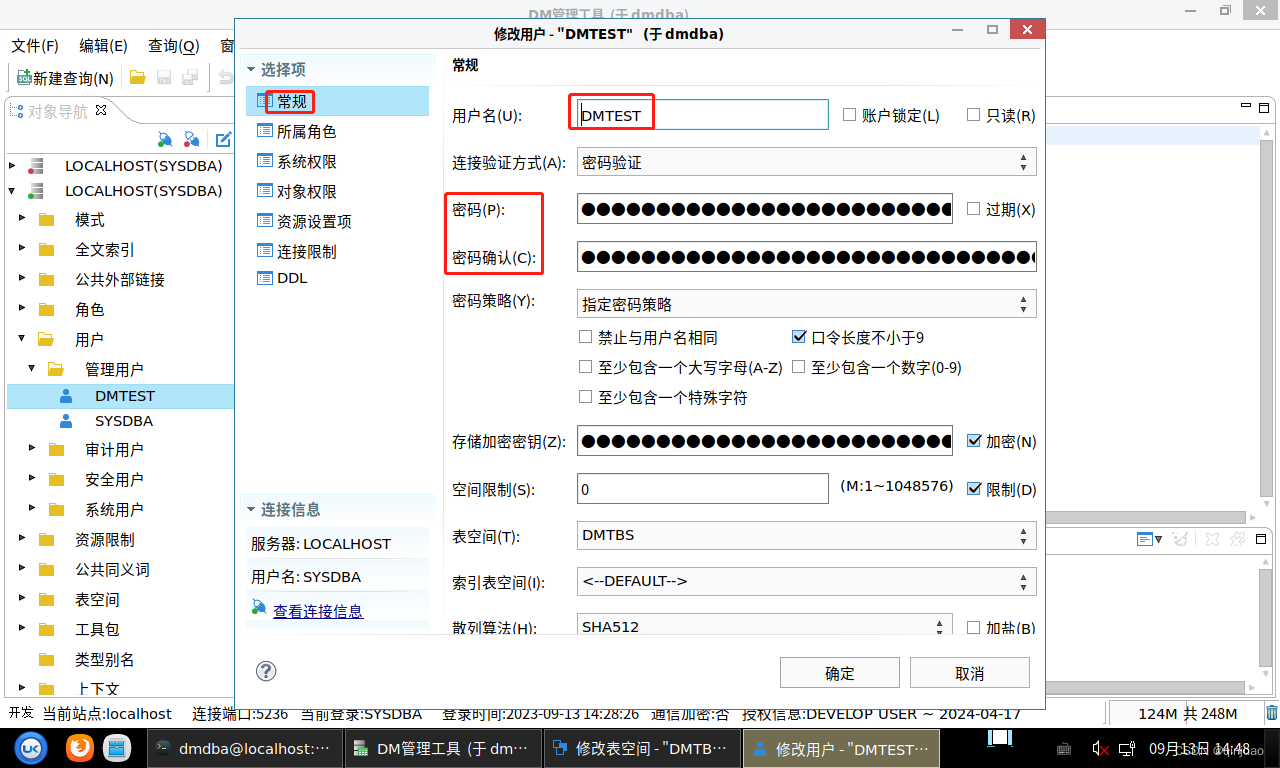Click the connect icon with green dot
This screenshot has height=768, width=1280.
coord(166,139)
